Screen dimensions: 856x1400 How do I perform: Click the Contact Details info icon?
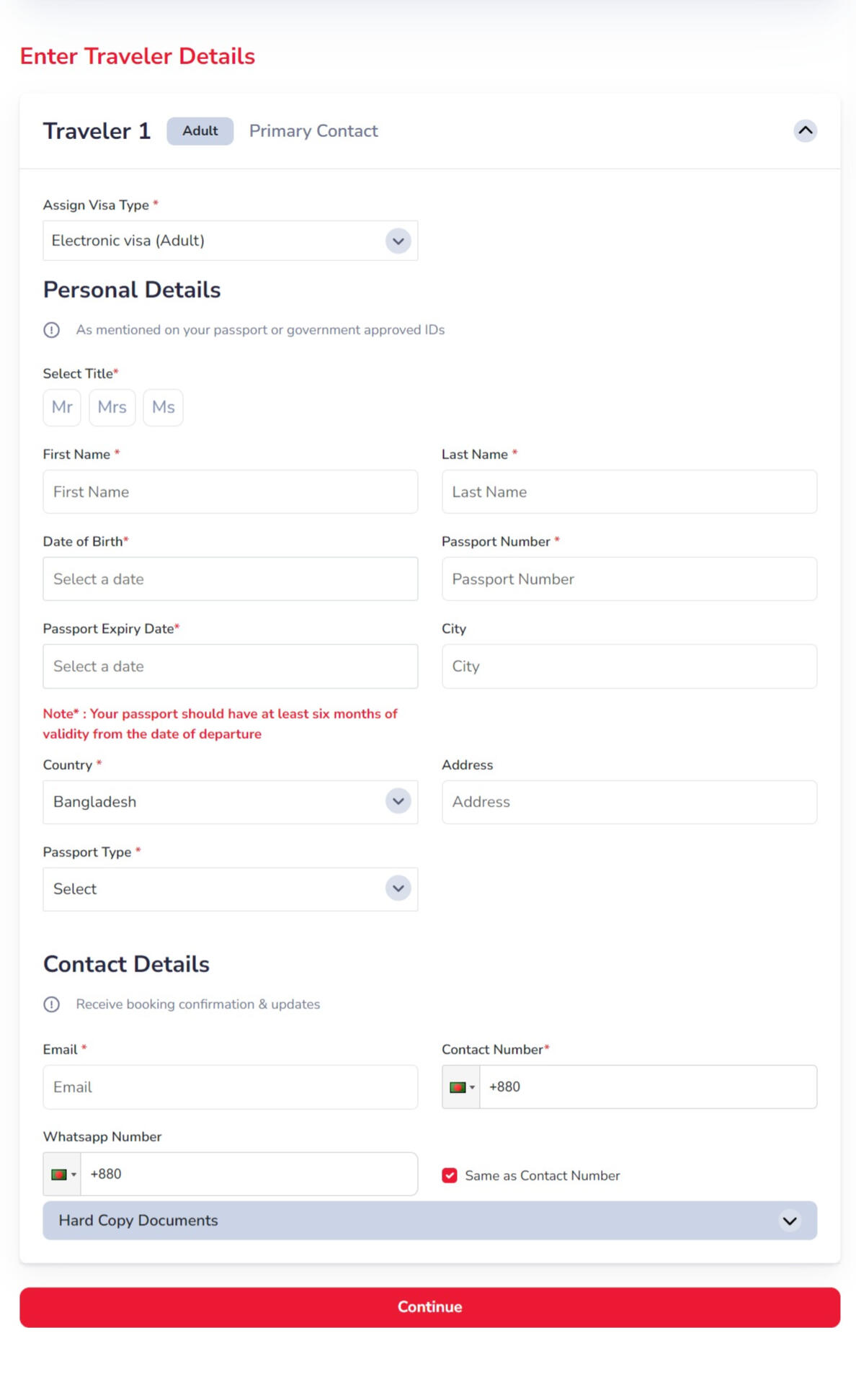[x=52, y=1004]
